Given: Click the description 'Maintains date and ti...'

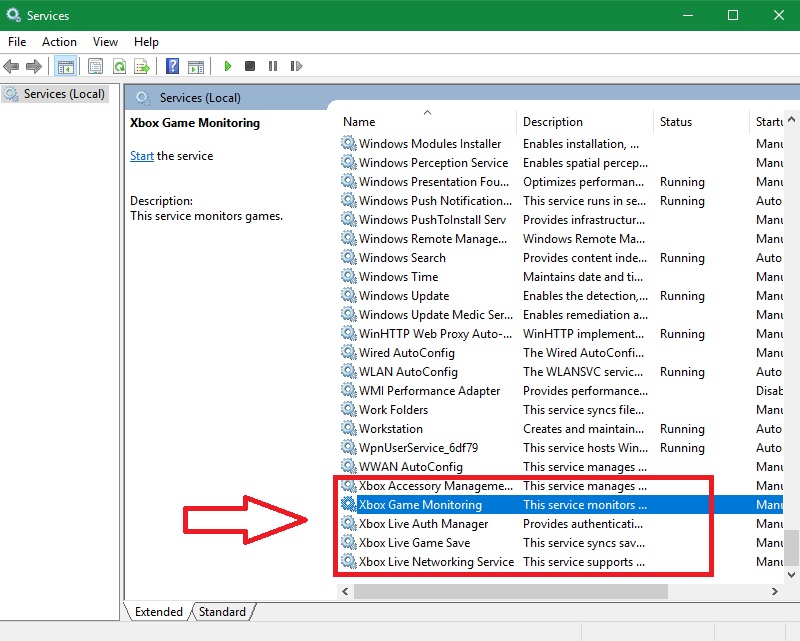Looking at the screenshot, I should [x=583, y=277].
